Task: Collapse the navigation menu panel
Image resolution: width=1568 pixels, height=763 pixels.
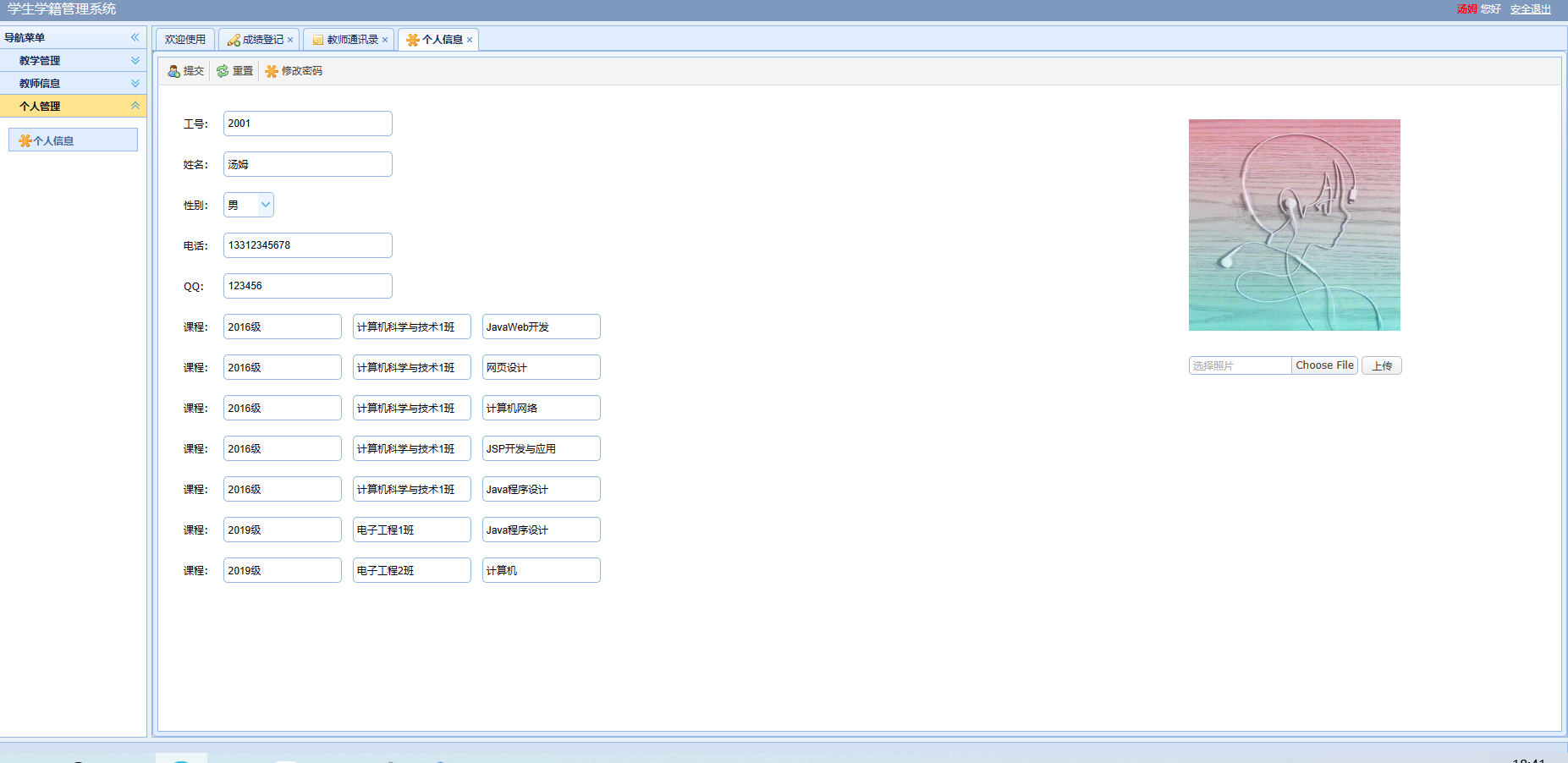Action: (135, 37)
